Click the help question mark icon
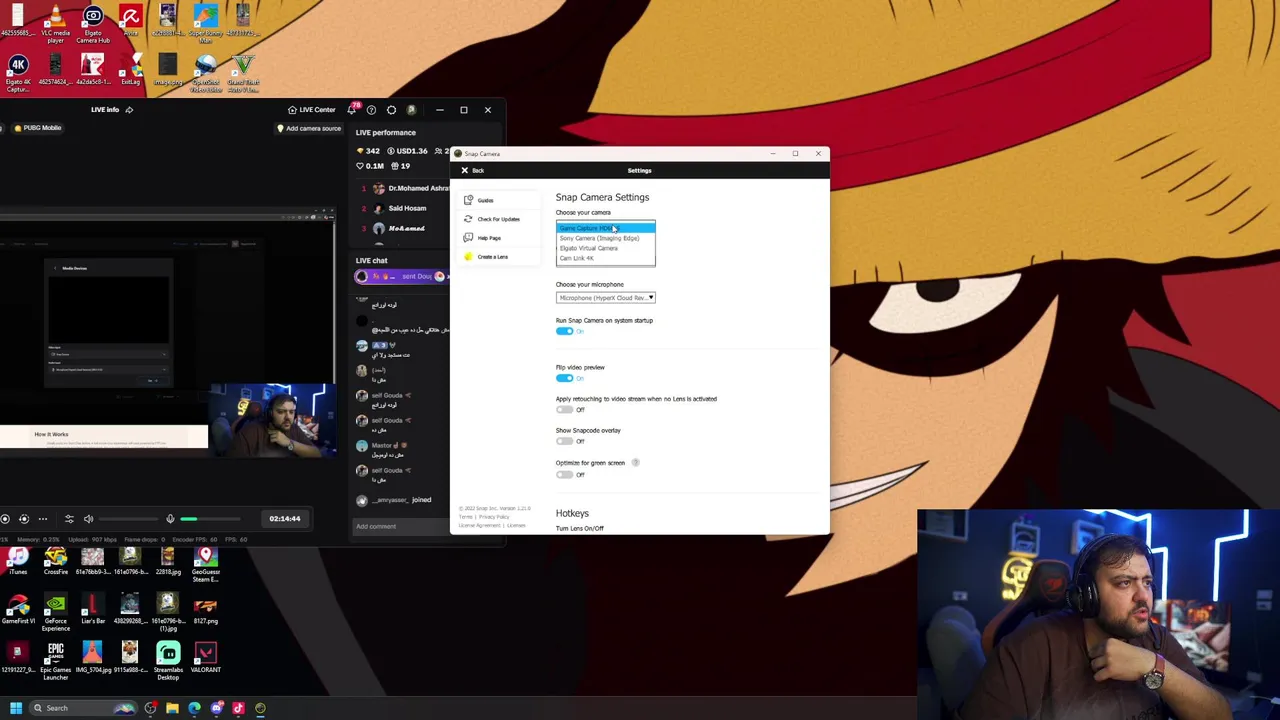1280x720 pixels. point(371,110)
